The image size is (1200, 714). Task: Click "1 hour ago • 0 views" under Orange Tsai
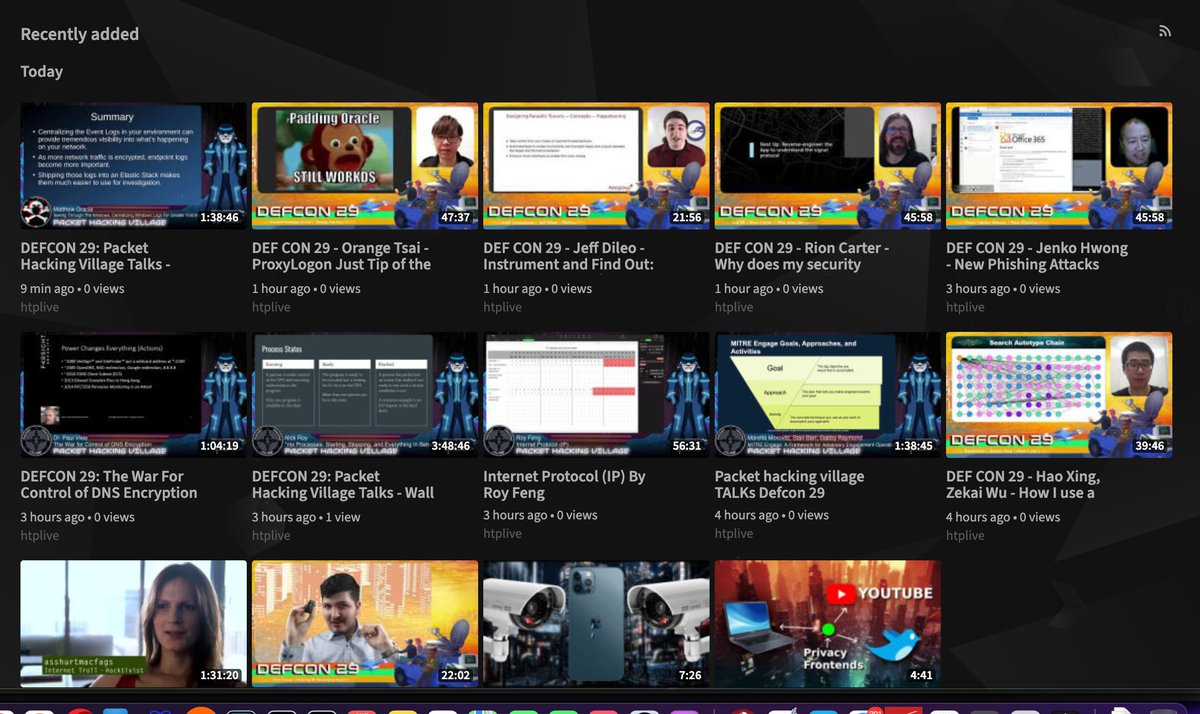click(x=306, y=289)
